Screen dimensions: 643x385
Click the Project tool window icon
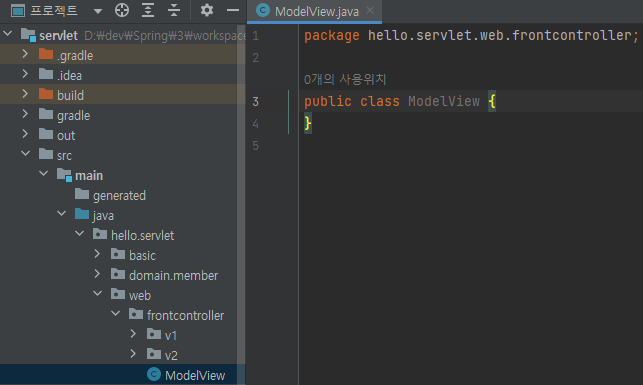[18, 10]
